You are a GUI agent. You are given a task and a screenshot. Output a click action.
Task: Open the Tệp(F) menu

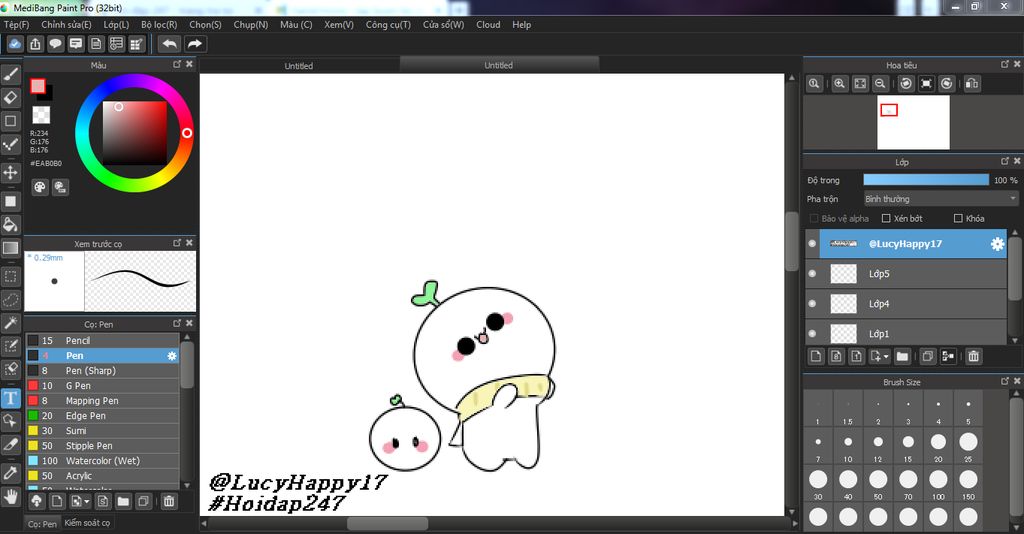click(x=16, y=25)
